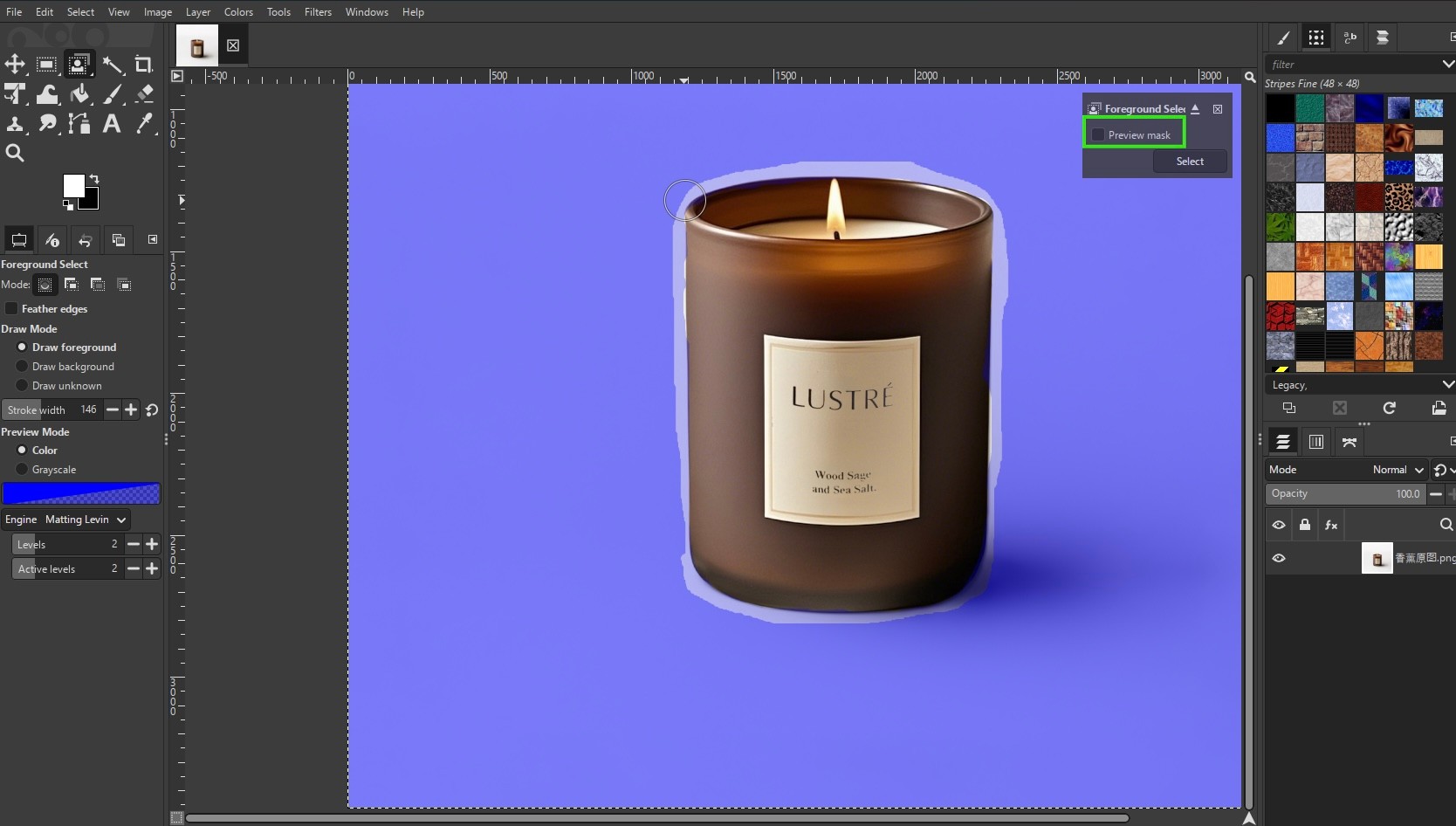
Task: Refresh the patterns list
Action: tap(1390, 408)
